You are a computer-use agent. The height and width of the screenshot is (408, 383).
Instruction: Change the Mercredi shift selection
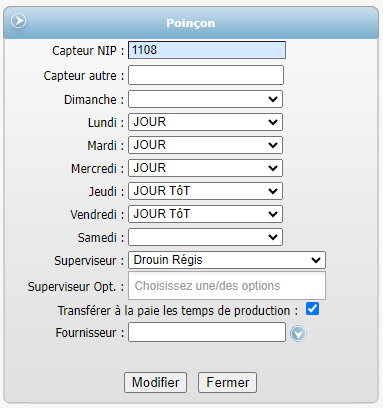pos(205,168)
